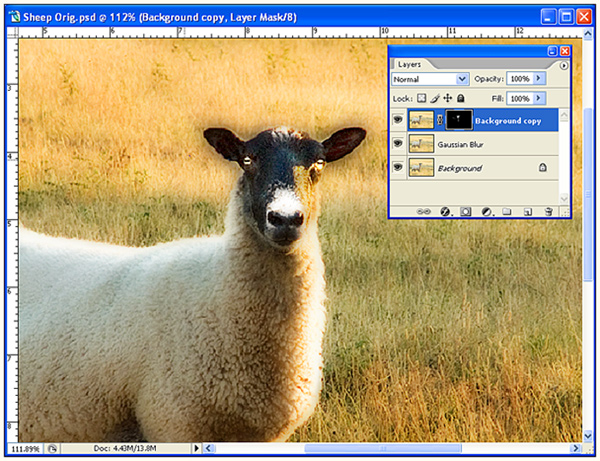Click the create new layer icon
This screenshot has height=461, width=600.
point(528,212)
